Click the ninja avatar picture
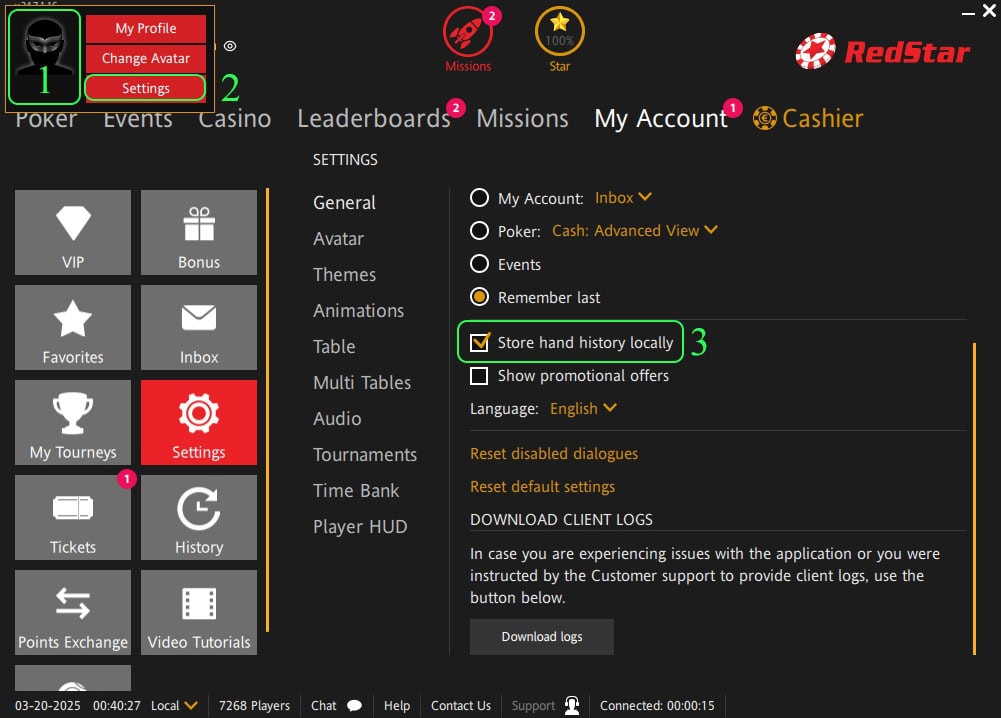 [x=44, y=57]
